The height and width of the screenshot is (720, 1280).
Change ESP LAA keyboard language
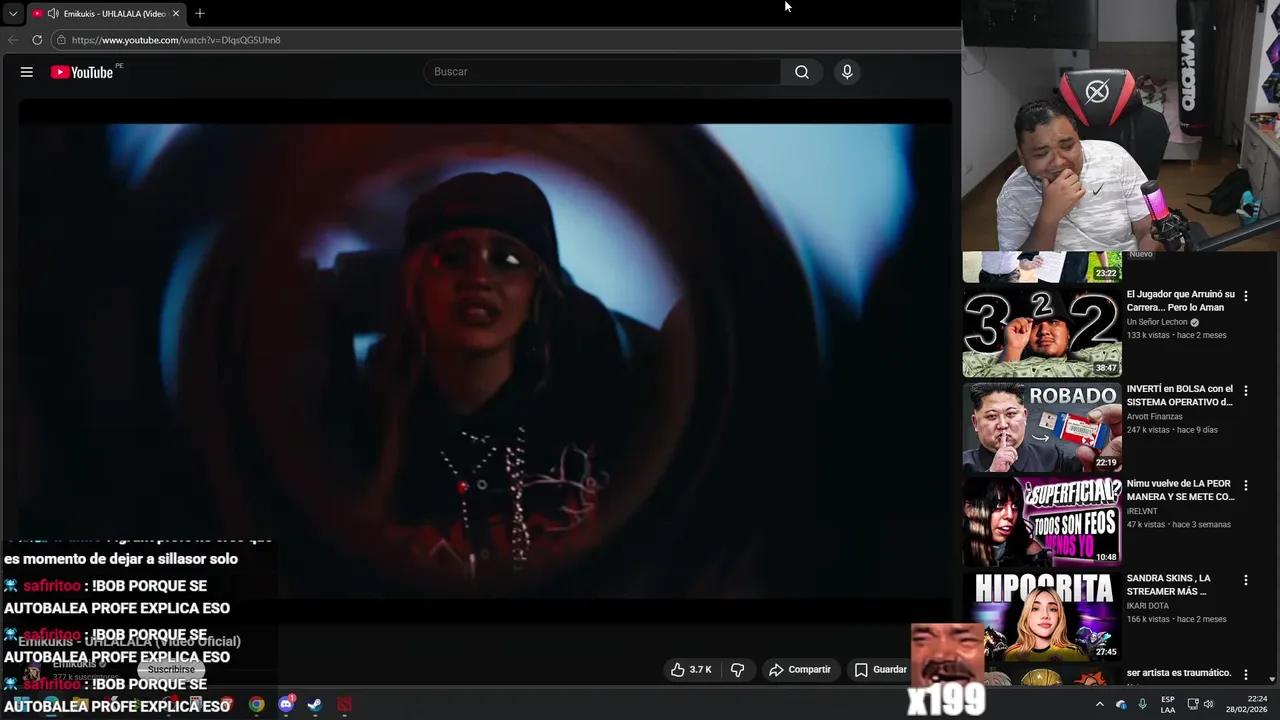[x=1168, y=705]
